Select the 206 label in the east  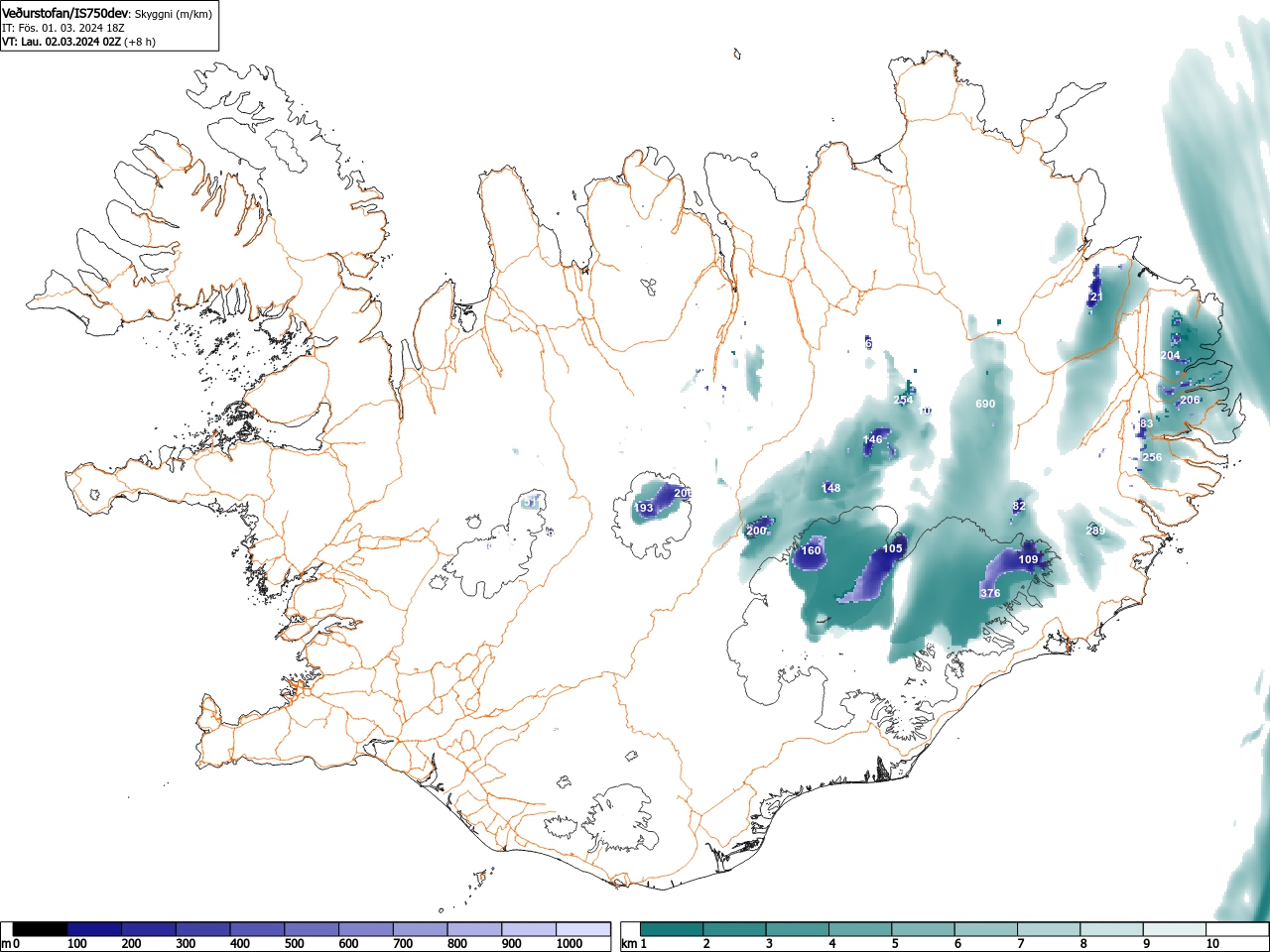pyautogui.click(x=1190, y=400)
